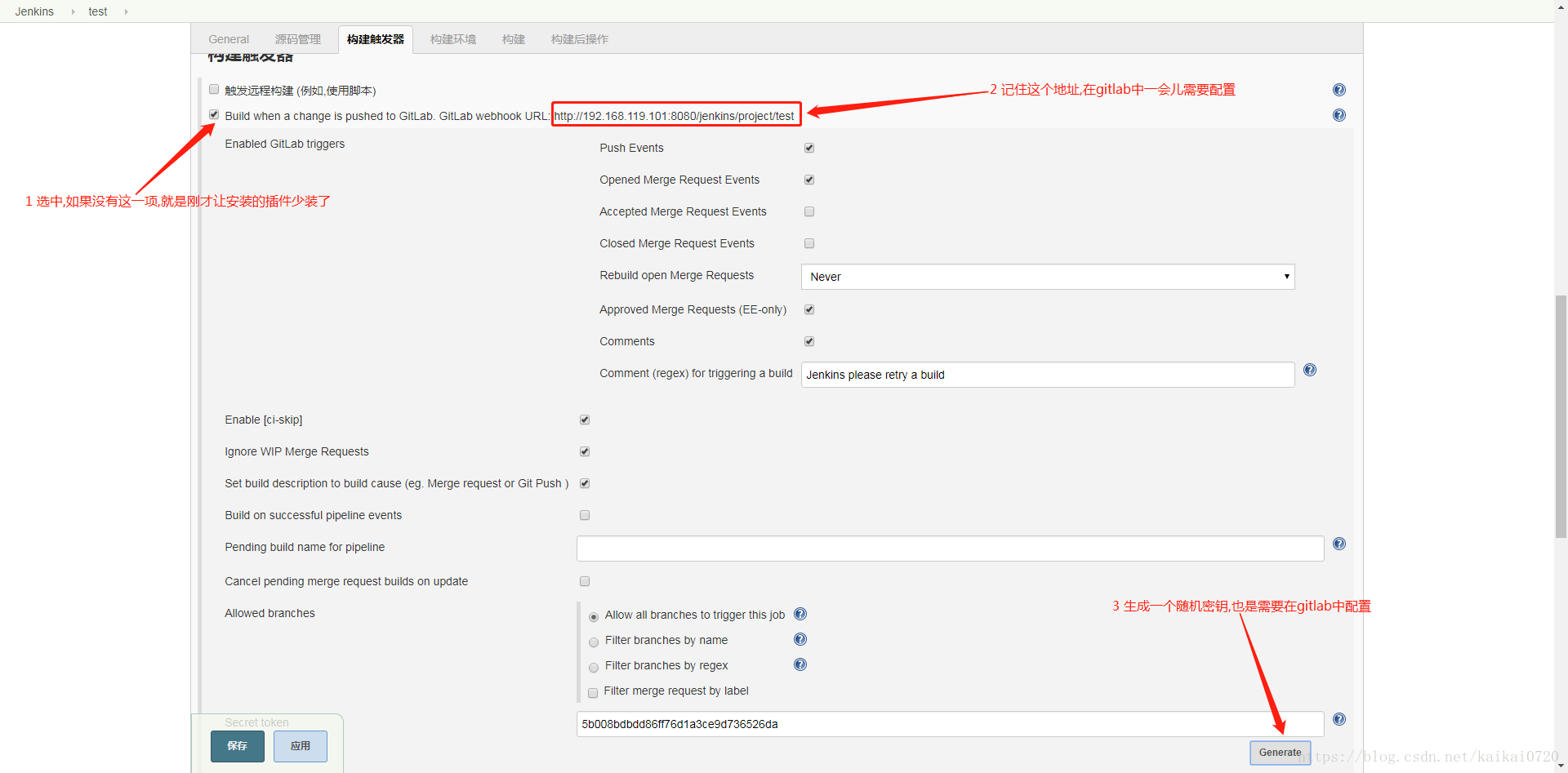
Task: Select Filter branches by name radio
Action: point(594,642)
